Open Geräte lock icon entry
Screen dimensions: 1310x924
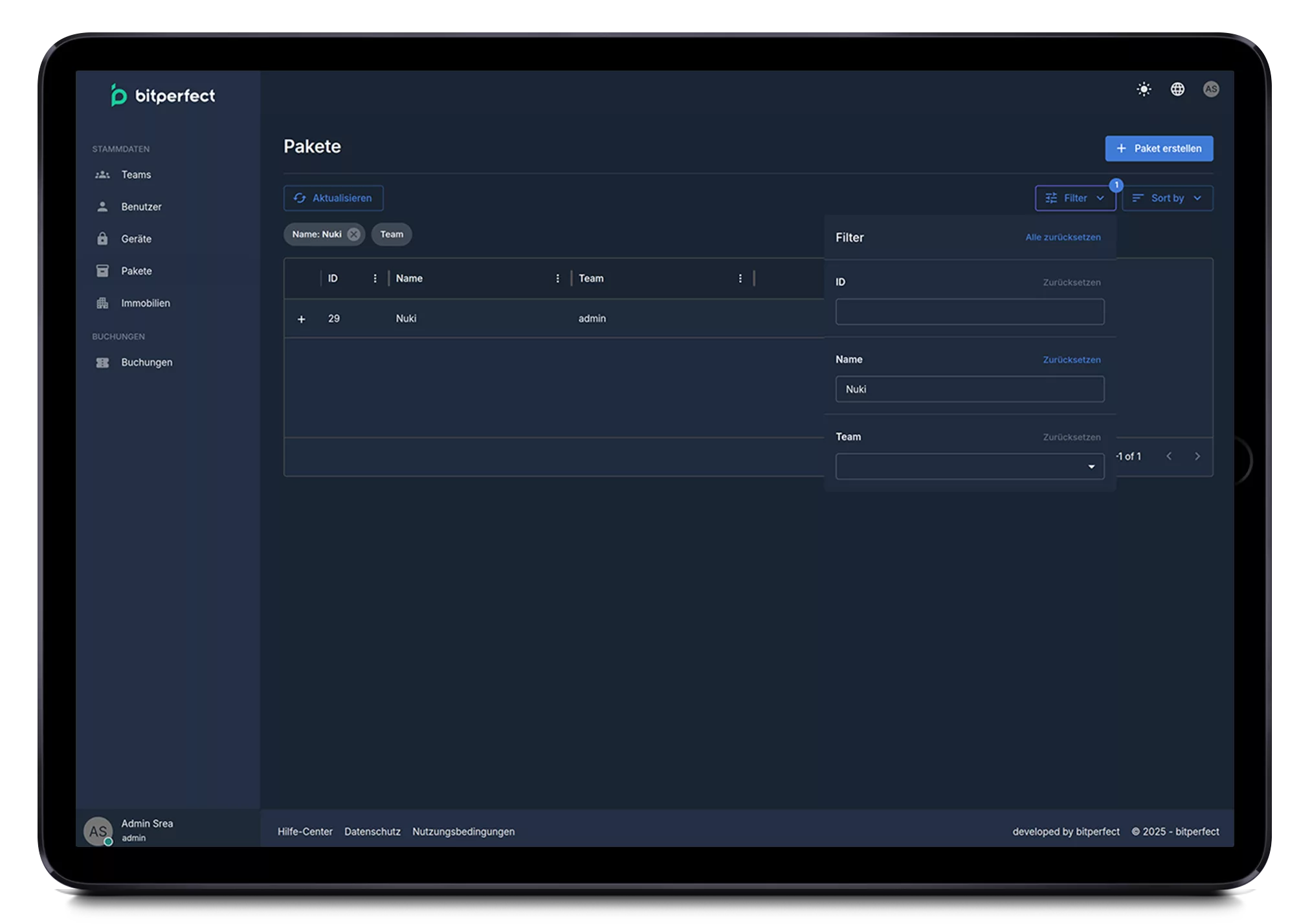(136, 239)
